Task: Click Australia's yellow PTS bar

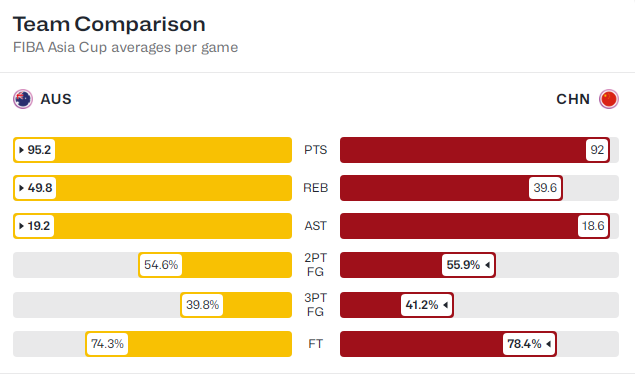Action: click(x=152, y=150)
